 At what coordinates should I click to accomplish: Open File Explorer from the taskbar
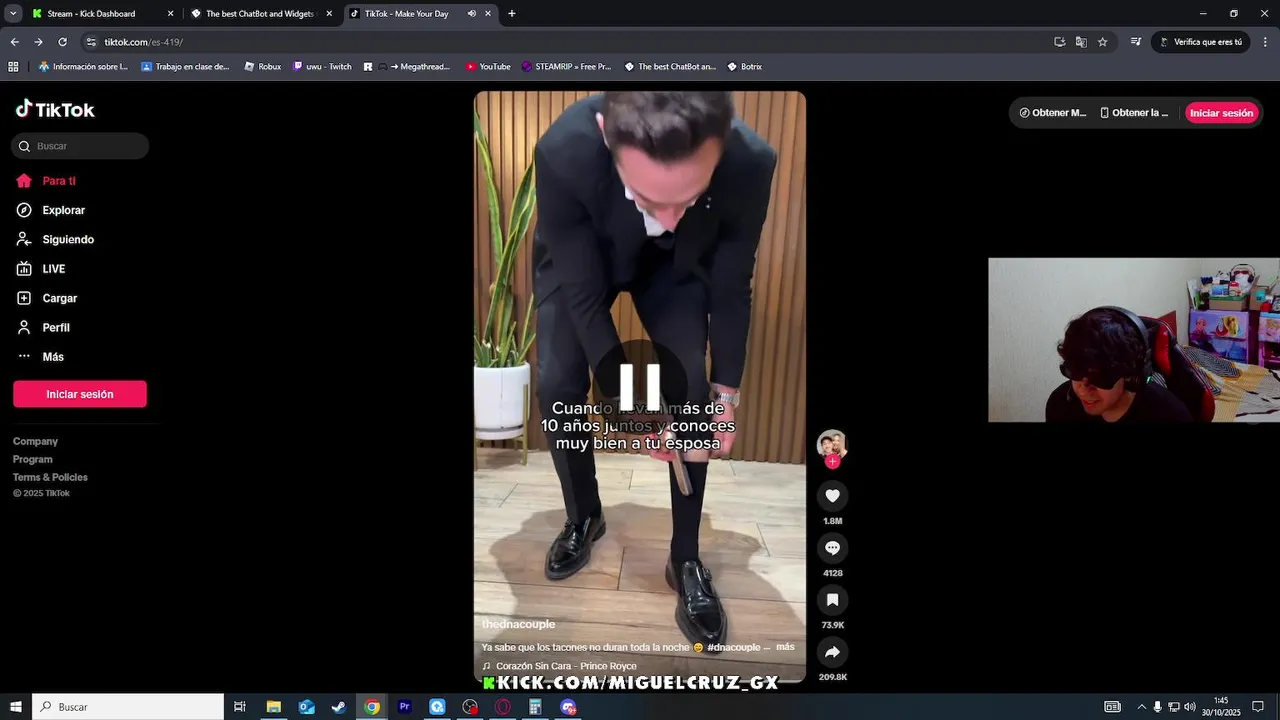[x=273, y=707]
